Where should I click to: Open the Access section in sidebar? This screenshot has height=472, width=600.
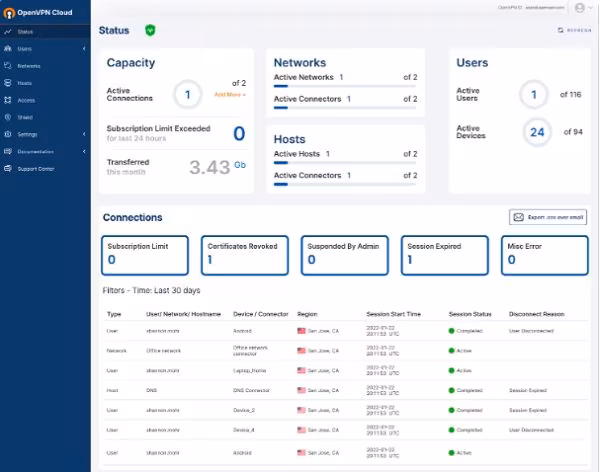[x=45, y=100]
